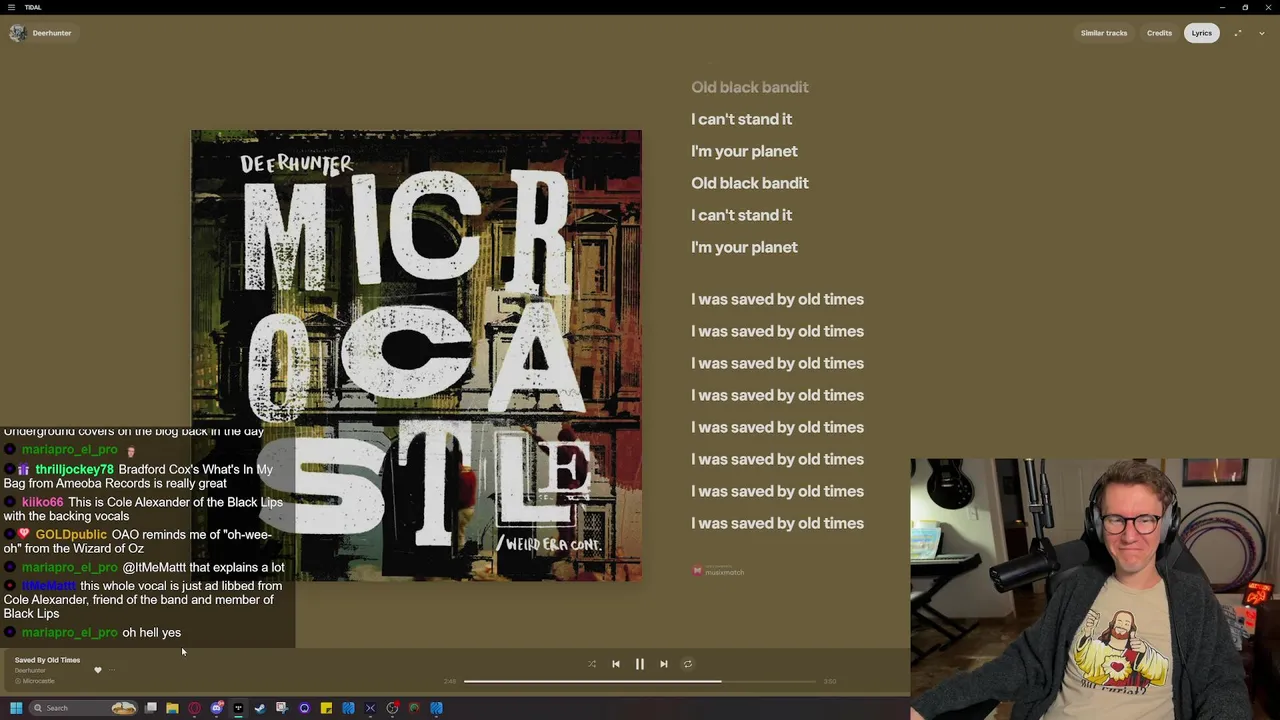Toggle shuffle playback

pos(592,664)
